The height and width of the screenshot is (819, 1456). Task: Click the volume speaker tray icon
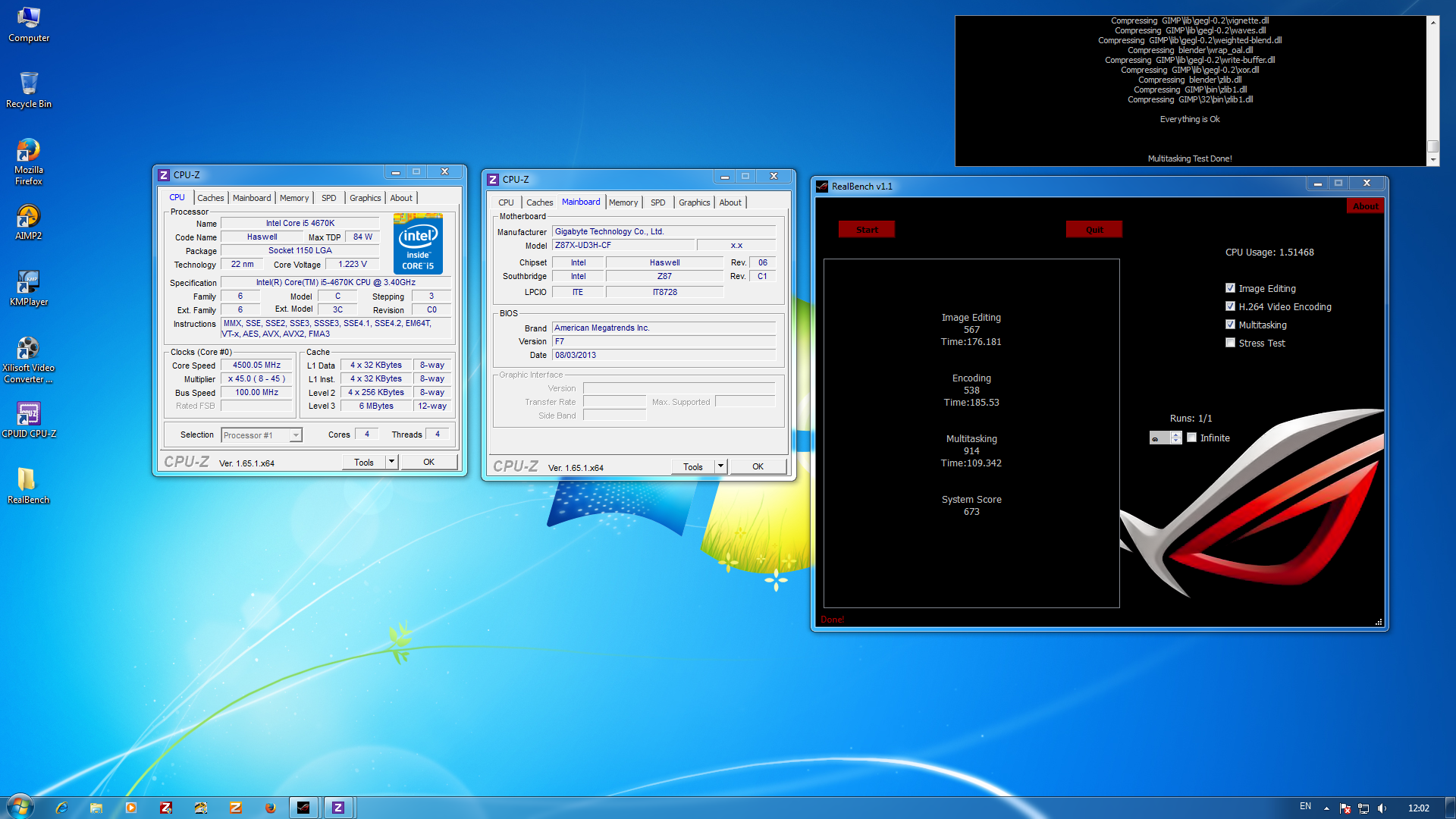(x=1382, y=808)
